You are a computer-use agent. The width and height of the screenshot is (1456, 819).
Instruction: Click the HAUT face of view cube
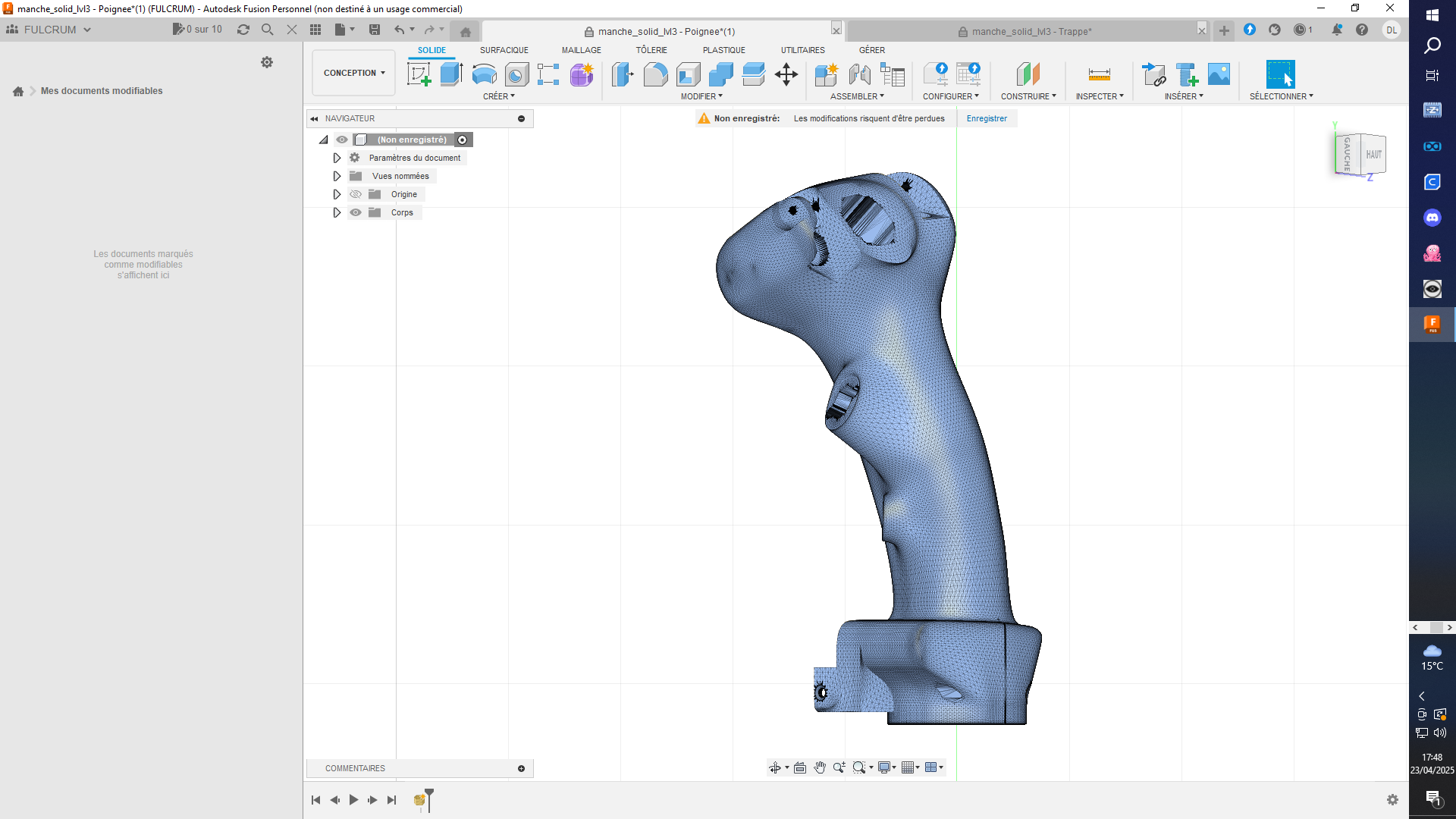1373,154
